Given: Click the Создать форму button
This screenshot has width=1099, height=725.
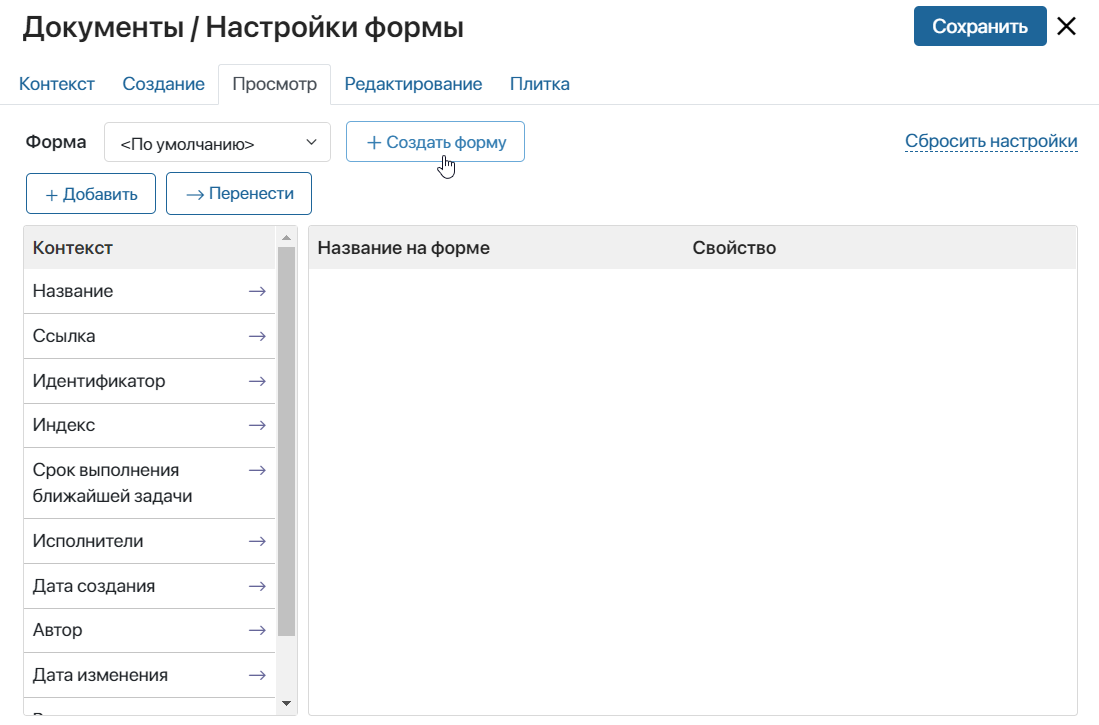Looking at the screenshot, I should coord(435,142).
